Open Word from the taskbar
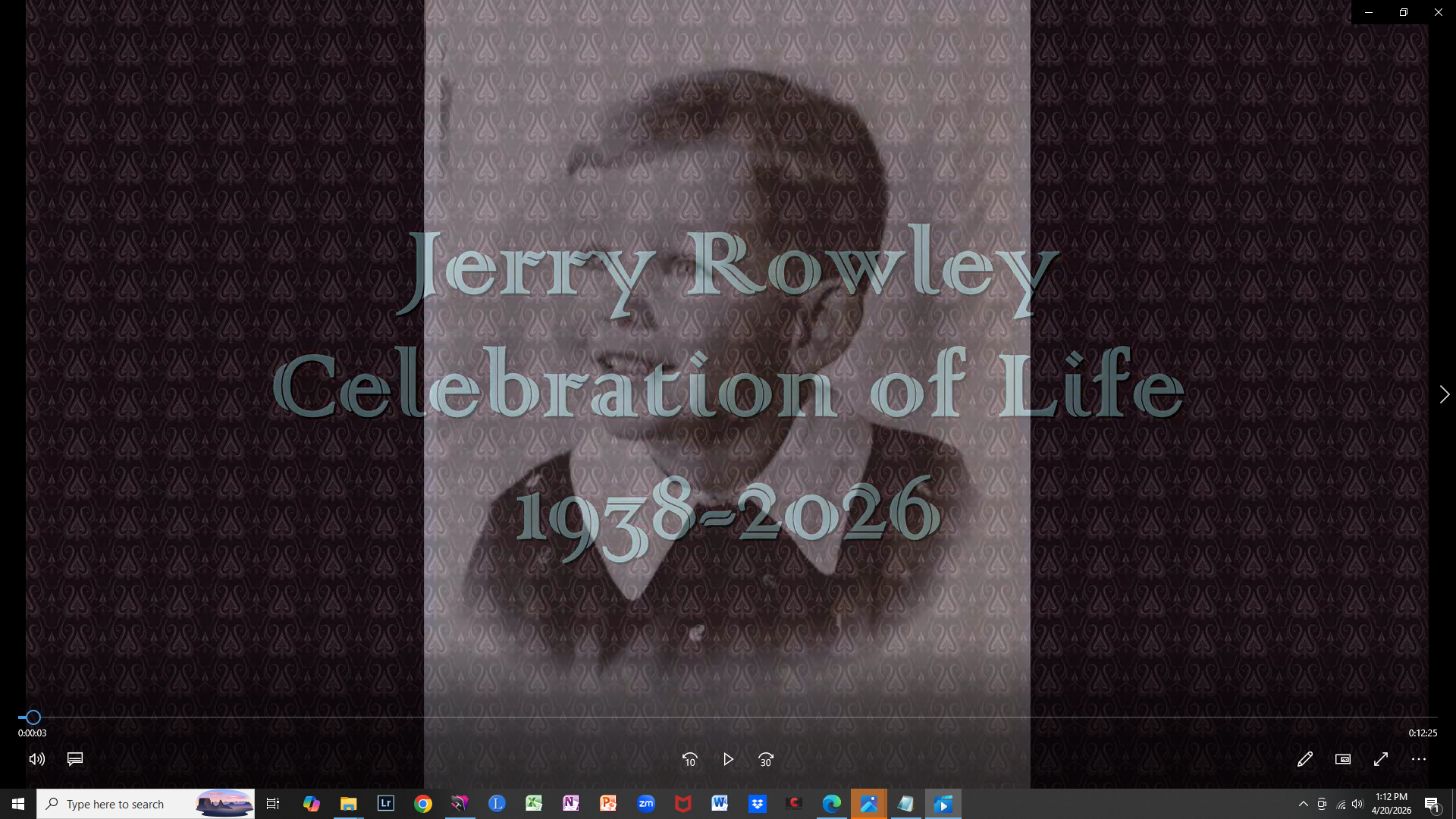 click(720, 804)
